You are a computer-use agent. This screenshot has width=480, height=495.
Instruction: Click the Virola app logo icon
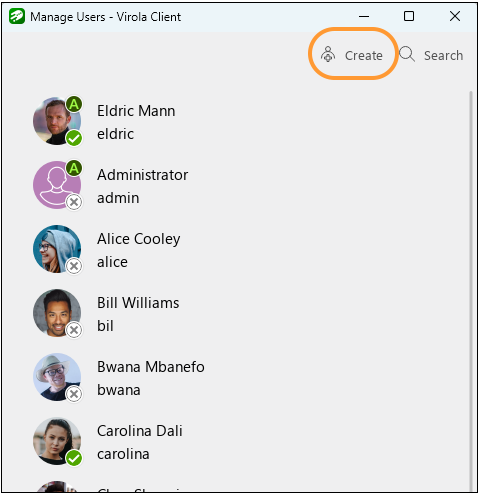click(17, 16)
